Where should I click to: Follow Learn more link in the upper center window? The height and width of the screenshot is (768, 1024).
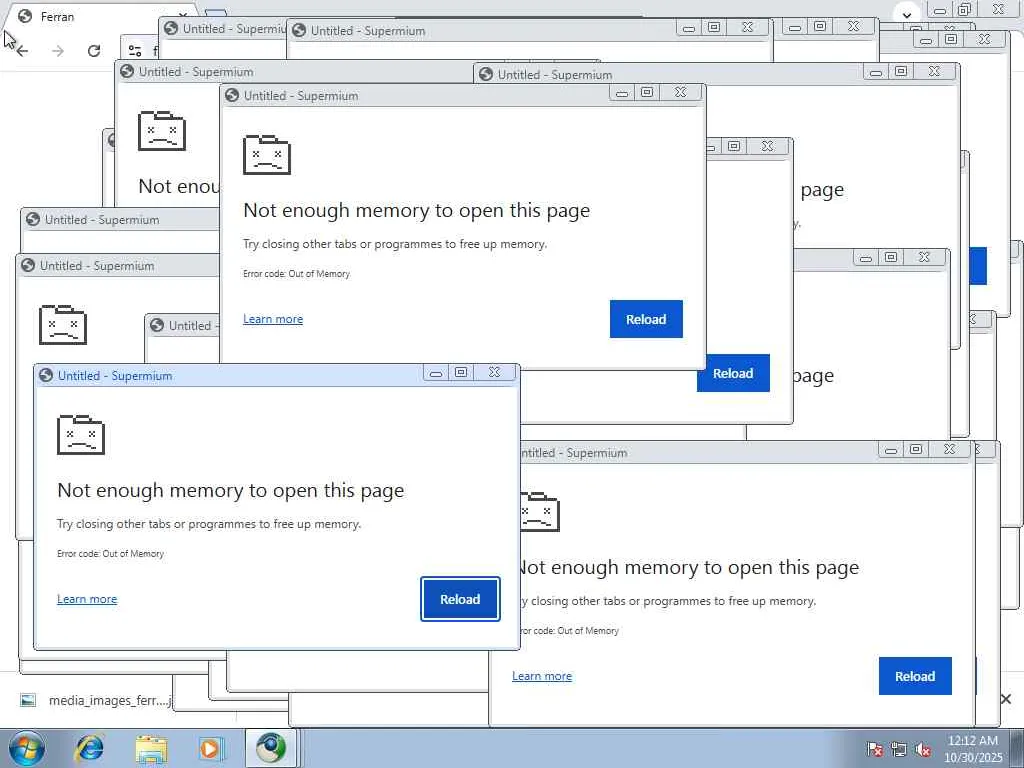(273, 319)
